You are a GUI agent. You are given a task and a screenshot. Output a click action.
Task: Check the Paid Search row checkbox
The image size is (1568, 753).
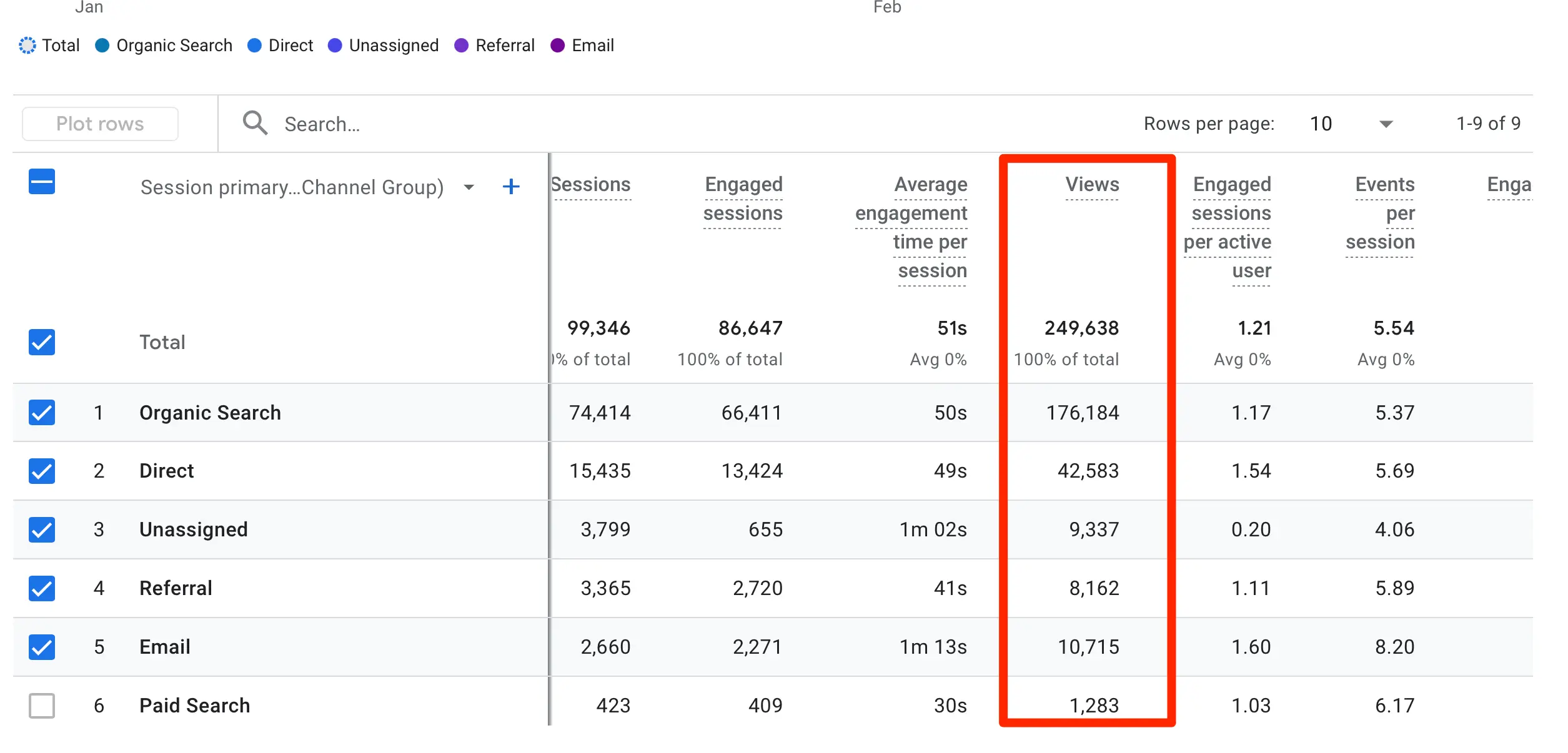[42, 706]
